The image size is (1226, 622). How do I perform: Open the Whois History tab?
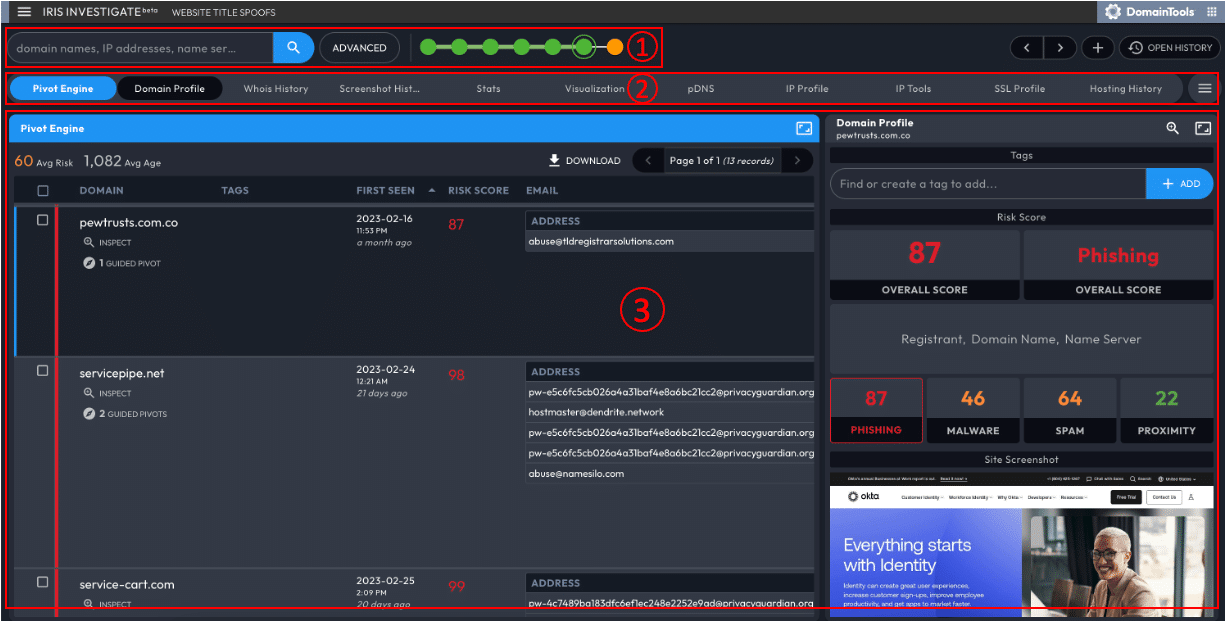point(276,88)
